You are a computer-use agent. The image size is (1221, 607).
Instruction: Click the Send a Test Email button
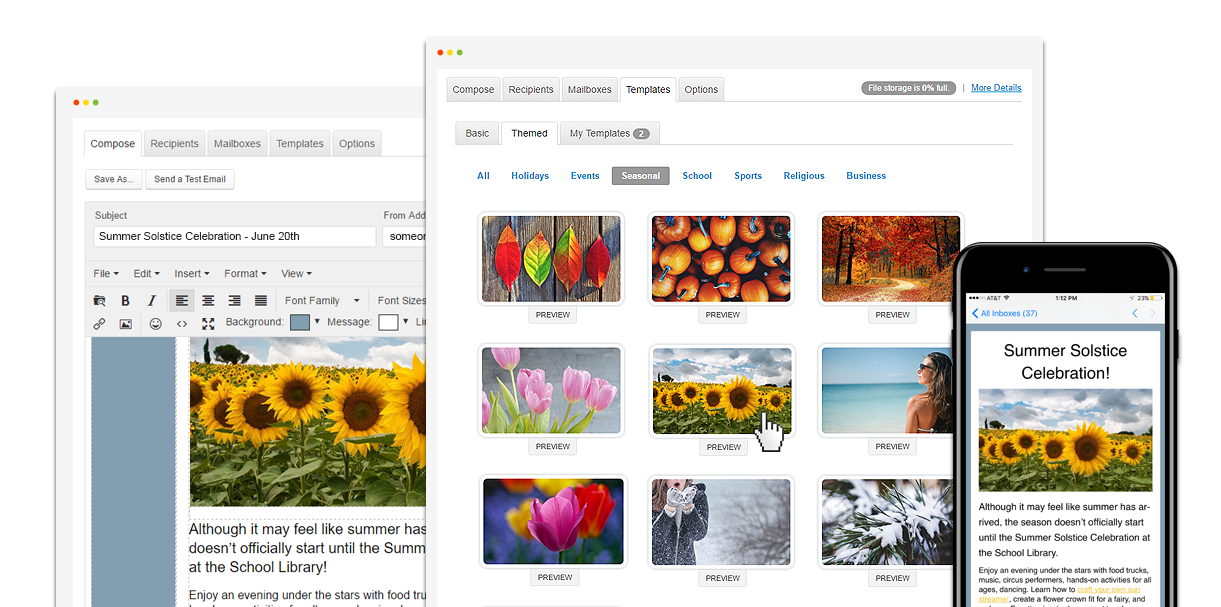(x=190, y=179)
